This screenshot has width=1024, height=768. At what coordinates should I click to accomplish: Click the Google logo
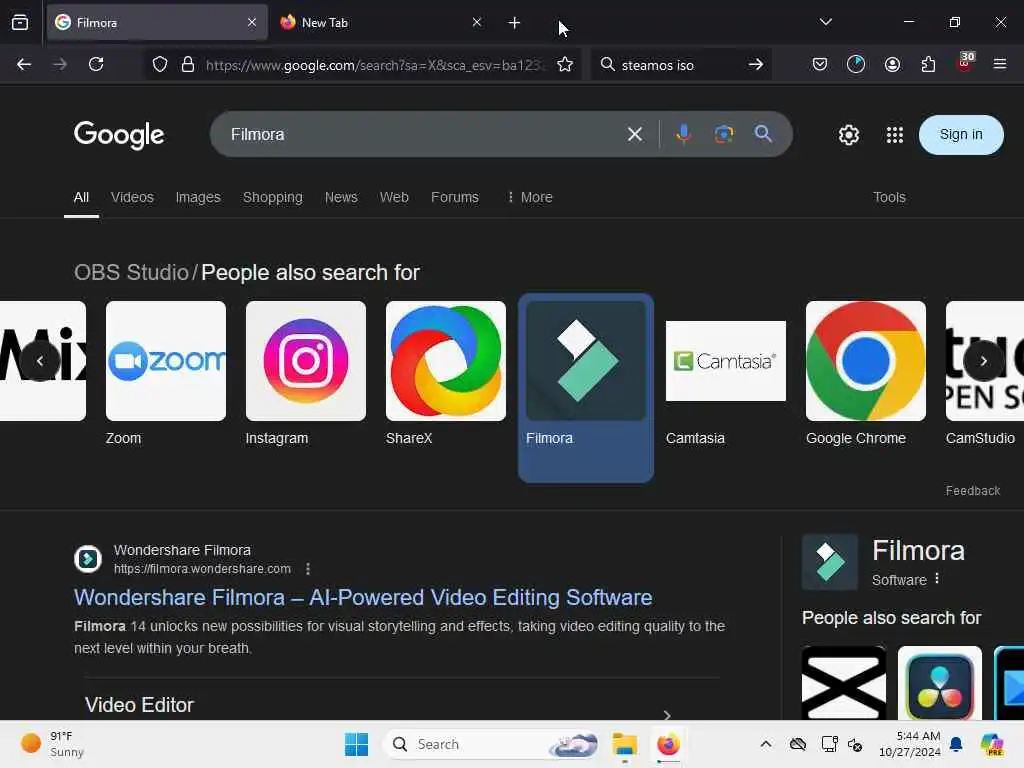[119, 135]
